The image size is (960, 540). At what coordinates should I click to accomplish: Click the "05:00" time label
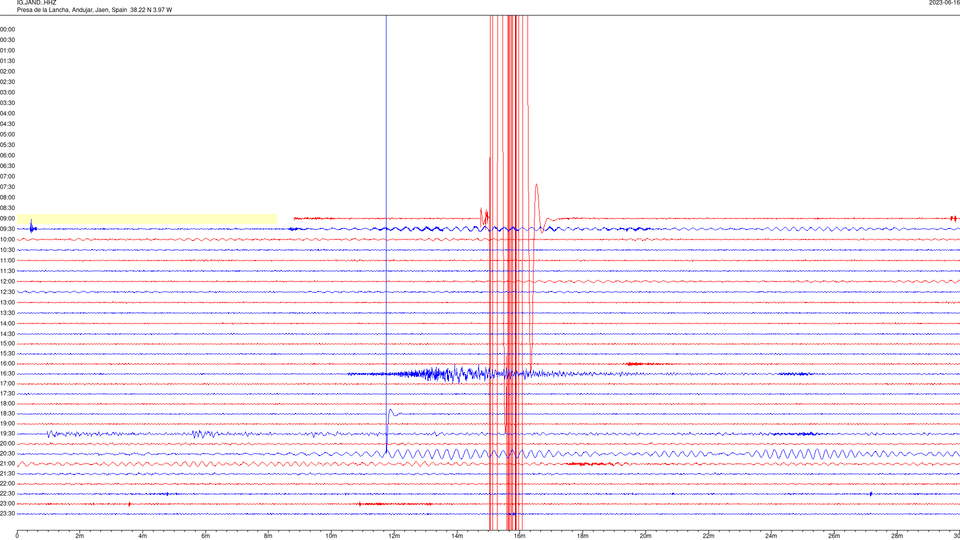click(x=7, y=134)
